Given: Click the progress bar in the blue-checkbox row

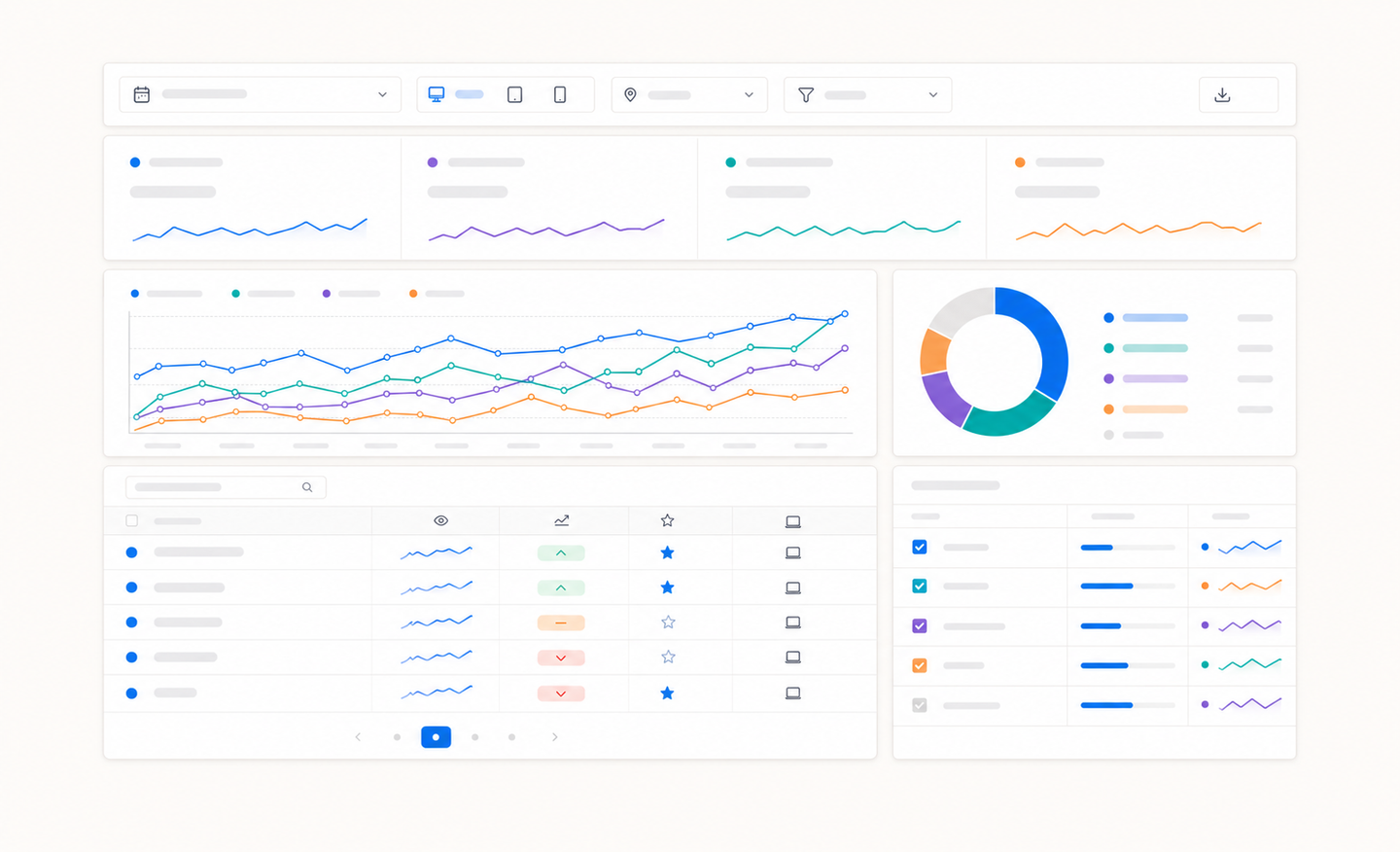Looking at the screenshot, I should click(1128, 548).
